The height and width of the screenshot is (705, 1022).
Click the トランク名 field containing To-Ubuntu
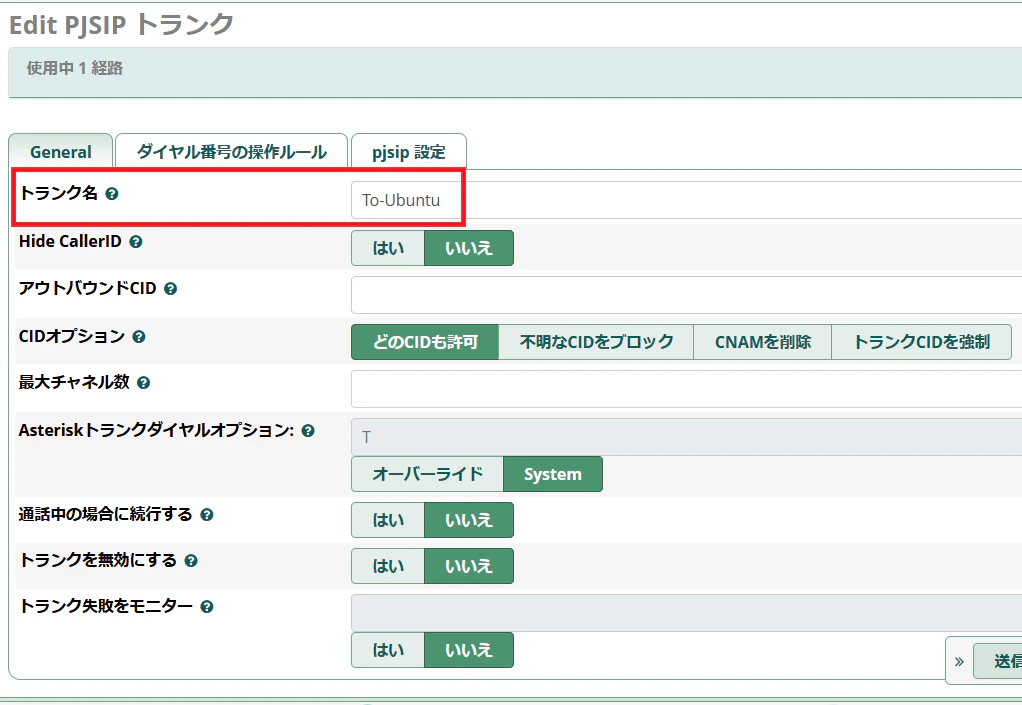pos(686,200)
